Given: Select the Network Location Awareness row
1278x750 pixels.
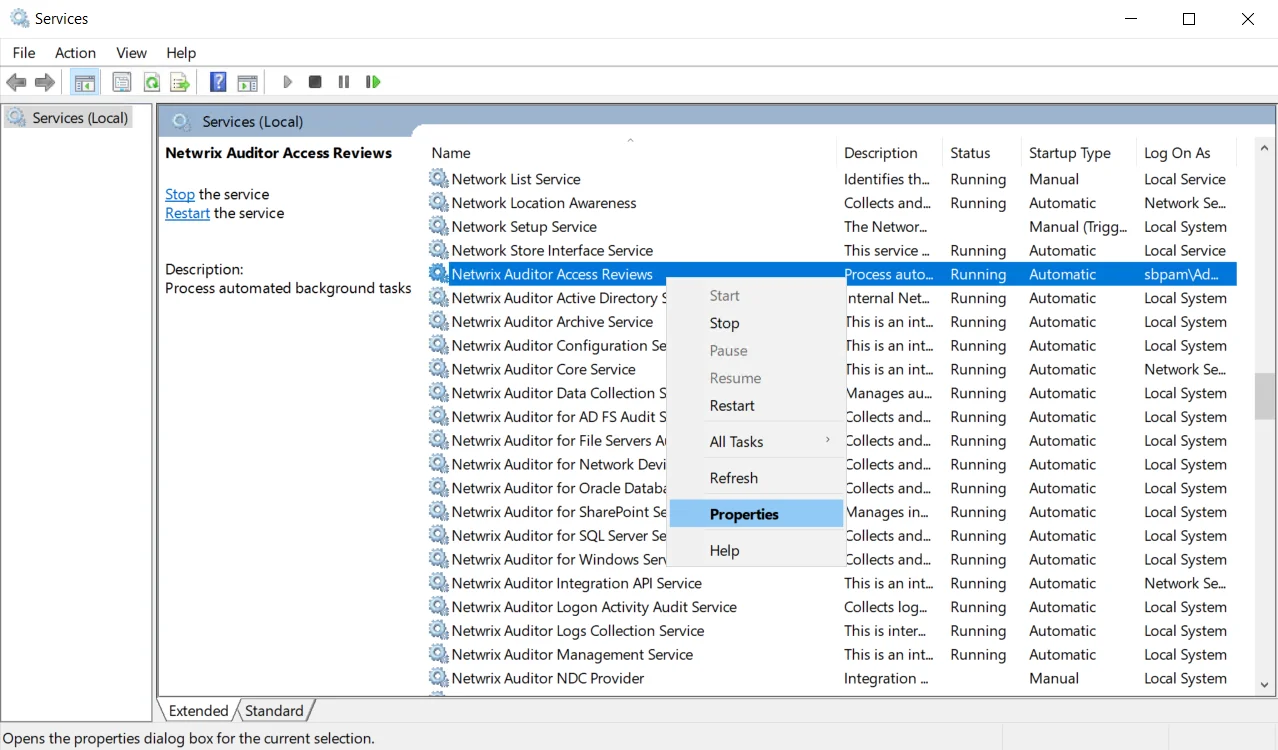Looking at the screenshot, I should tap(832, 203).
